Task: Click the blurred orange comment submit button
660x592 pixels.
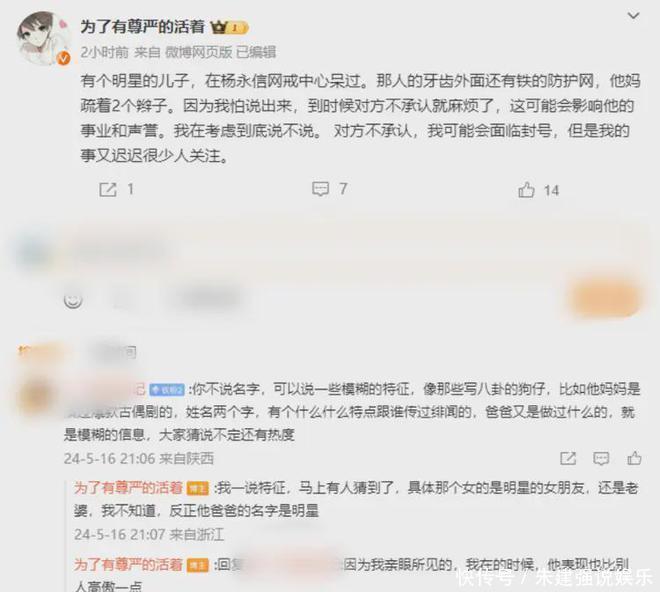Action: tap(604, 299)
